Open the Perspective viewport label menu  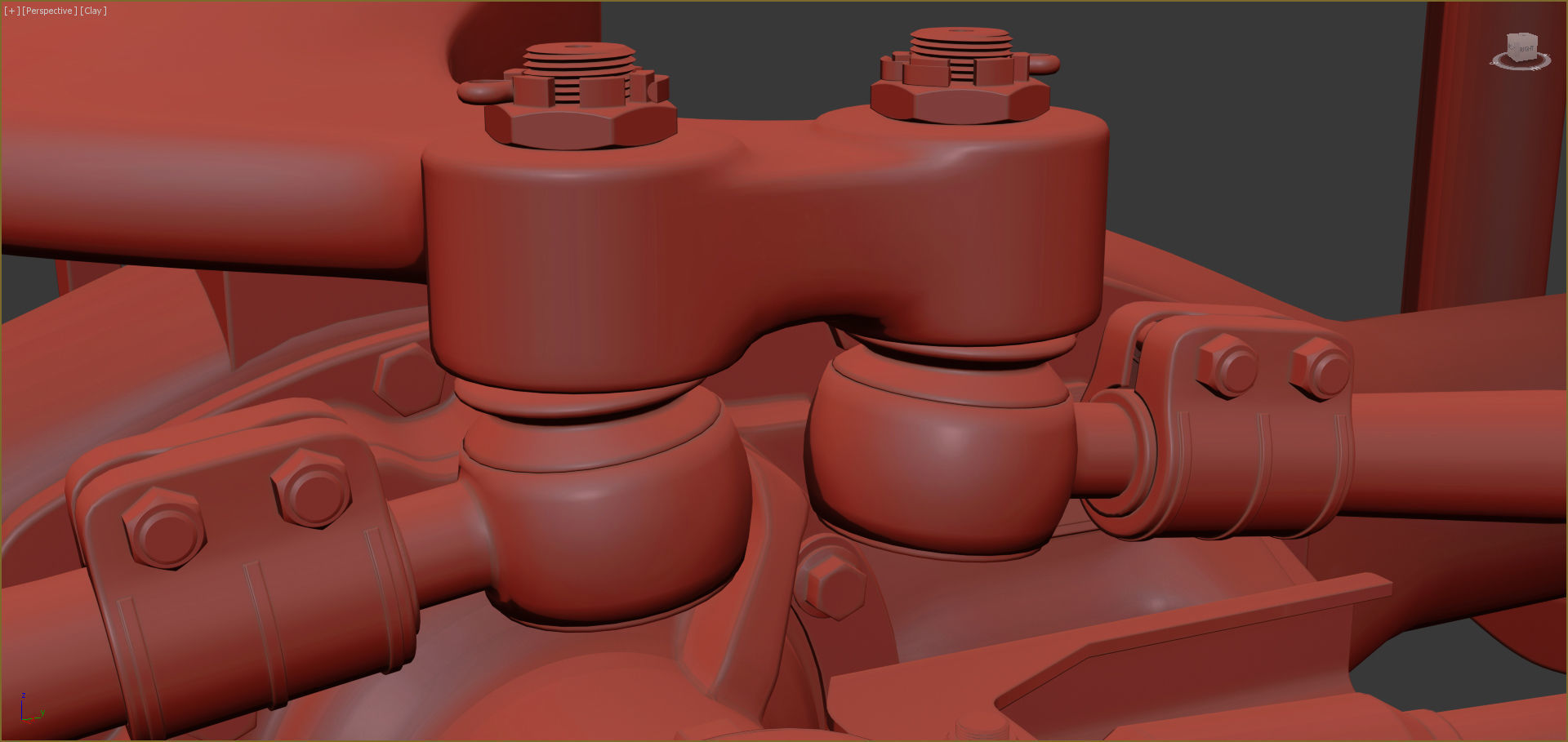coord(49,11)
